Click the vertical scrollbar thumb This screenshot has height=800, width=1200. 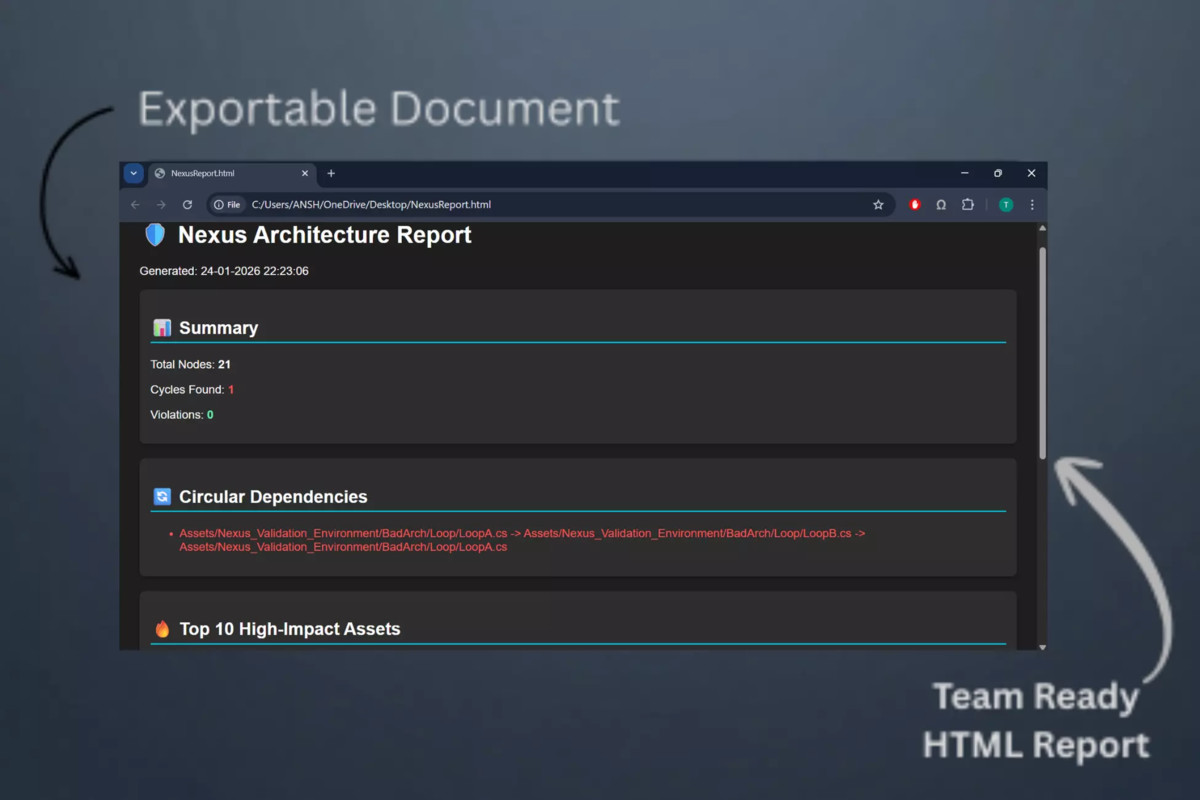point(1043,353)
